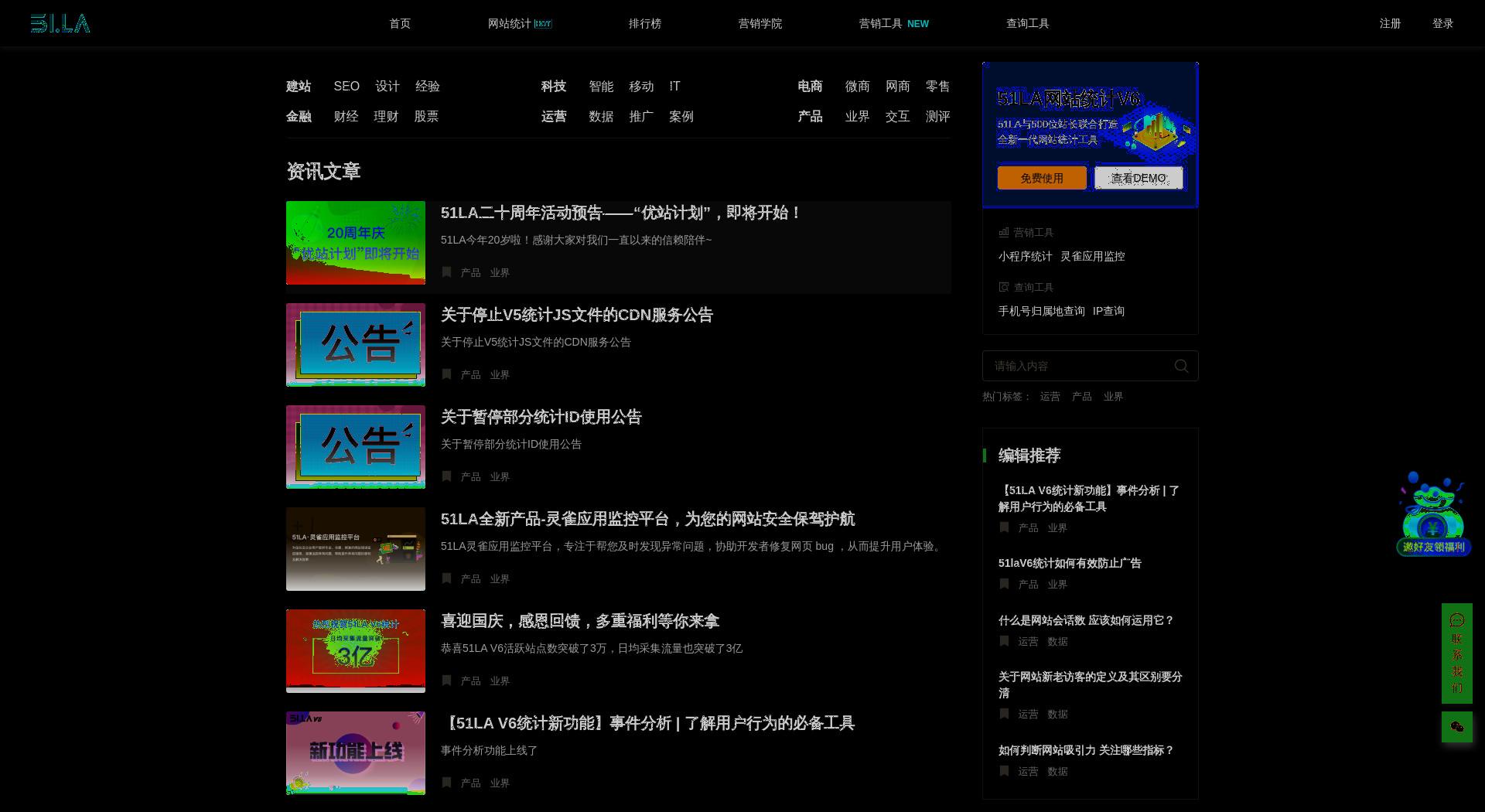
Task: Select the 理财 category
Action: coord(386,116)
